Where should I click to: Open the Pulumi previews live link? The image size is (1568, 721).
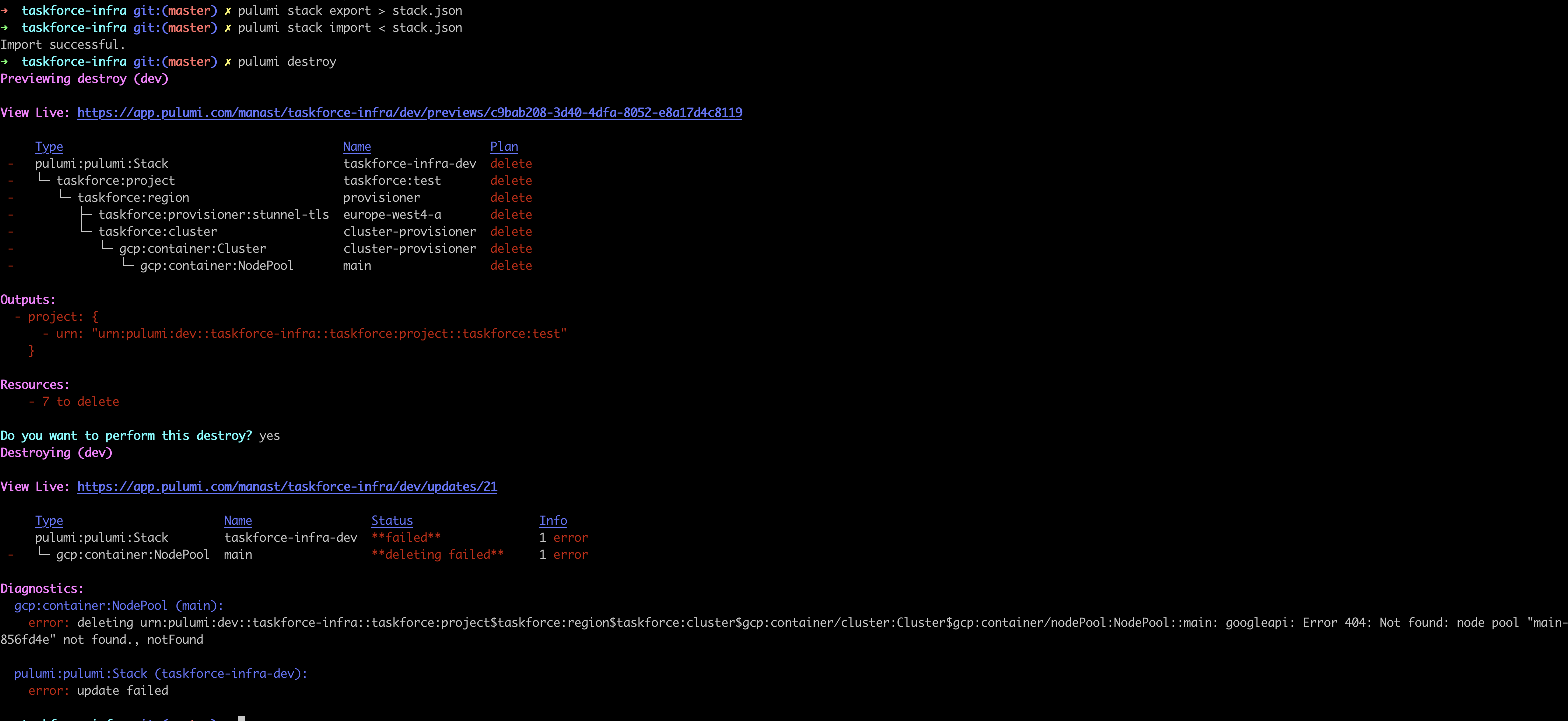410,112
